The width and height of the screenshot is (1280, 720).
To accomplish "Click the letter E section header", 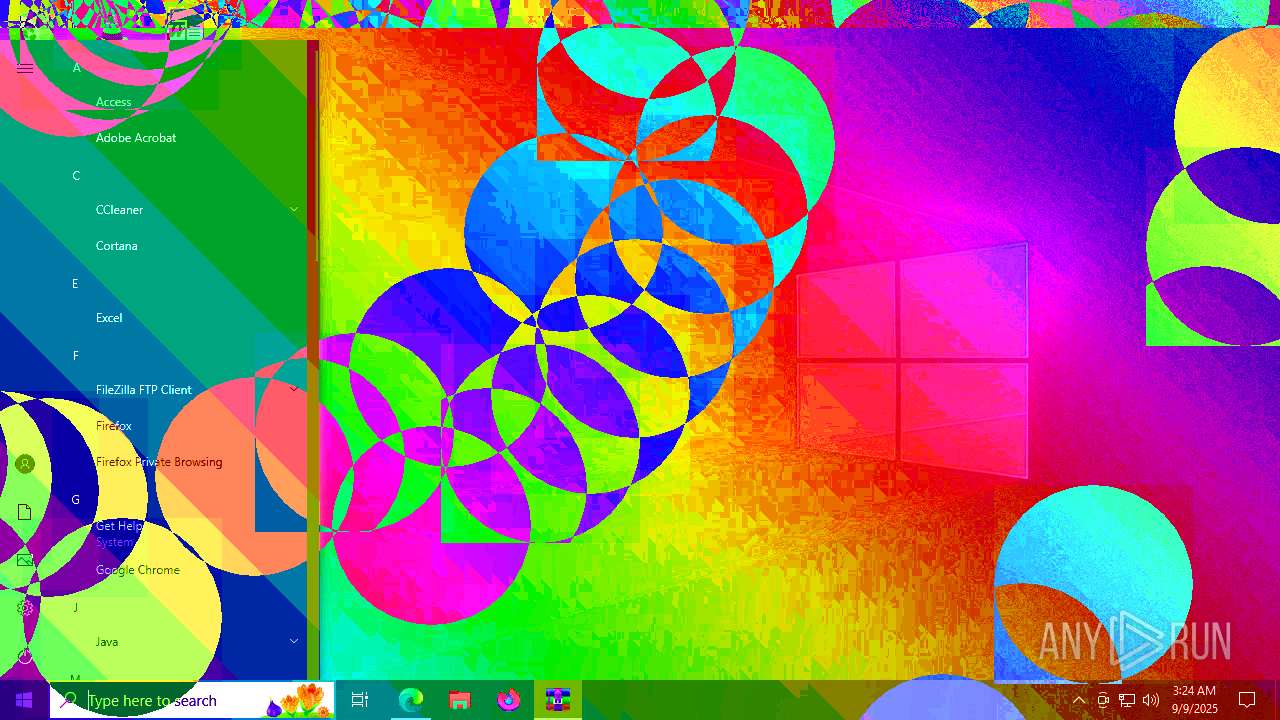I will [75, 284].
